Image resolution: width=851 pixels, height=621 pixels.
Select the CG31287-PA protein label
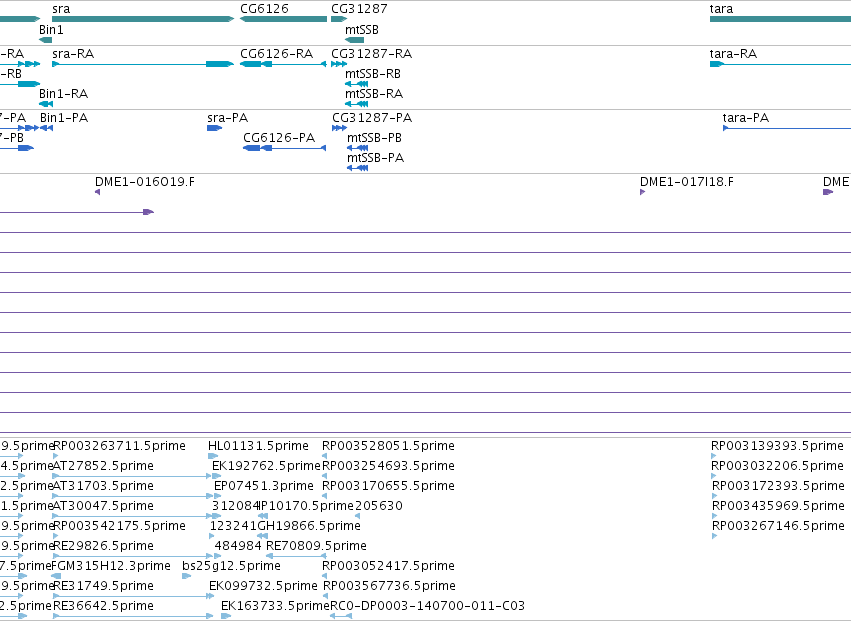[x=372, y=118]
